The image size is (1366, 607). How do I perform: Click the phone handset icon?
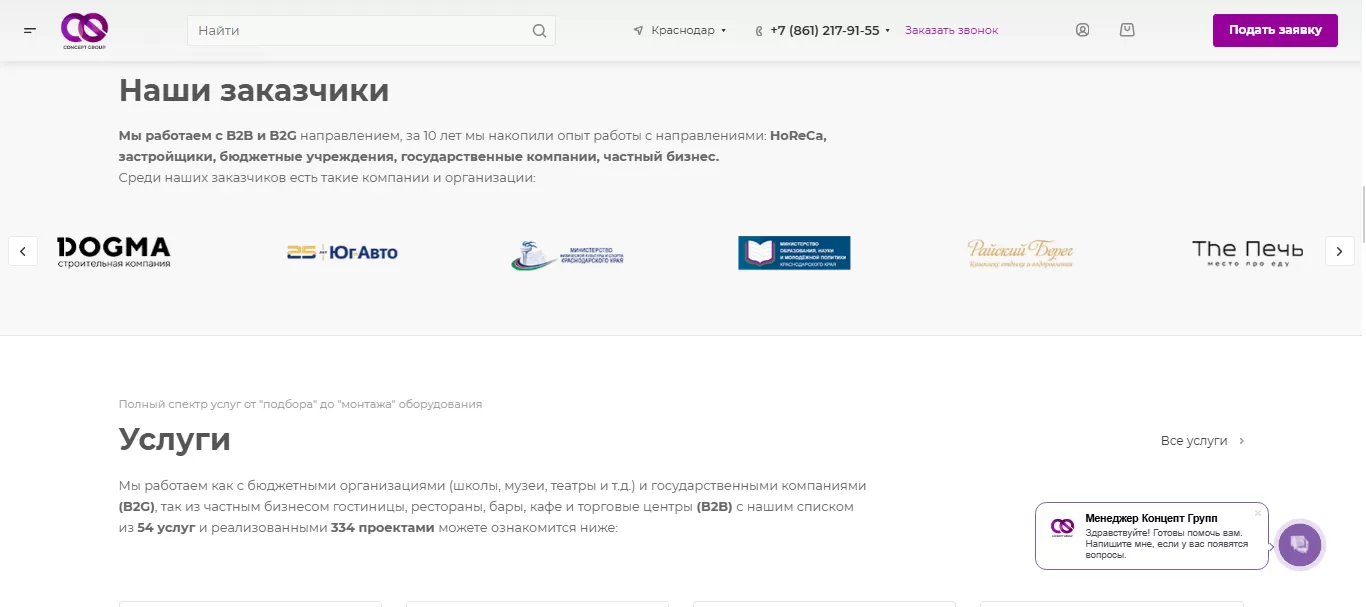coord(759,31)
